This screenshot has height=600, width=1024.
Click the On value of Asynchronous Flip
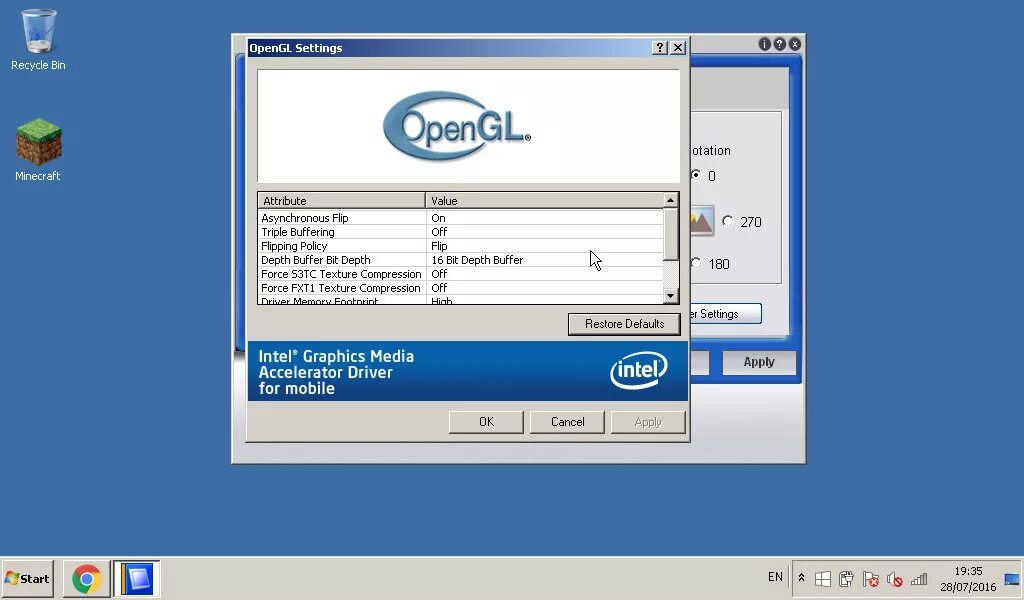pos(438,218)
